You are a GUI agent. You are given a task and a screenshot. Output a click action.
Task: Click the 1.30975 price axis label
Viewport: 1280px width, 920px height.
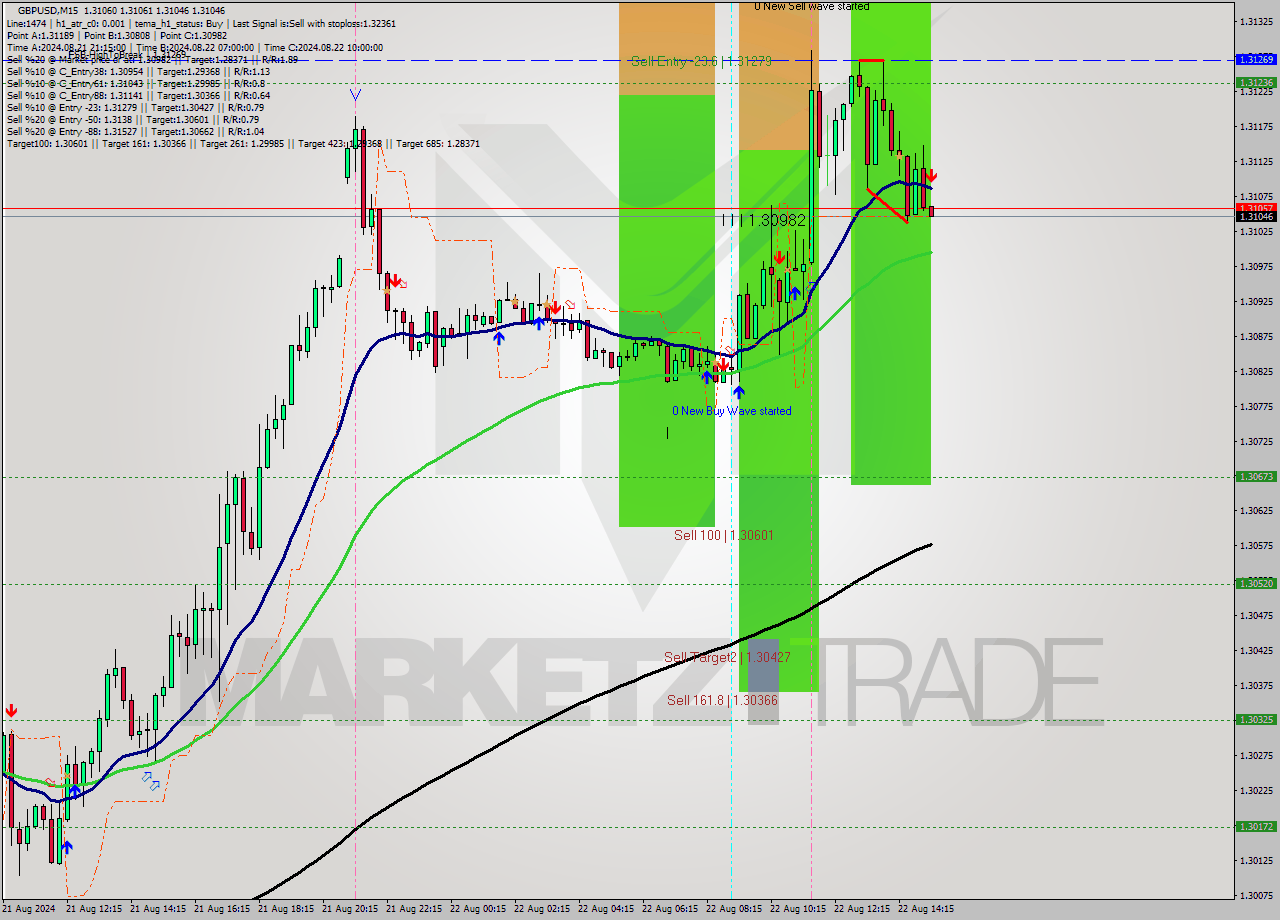[x=1256, y=266]
